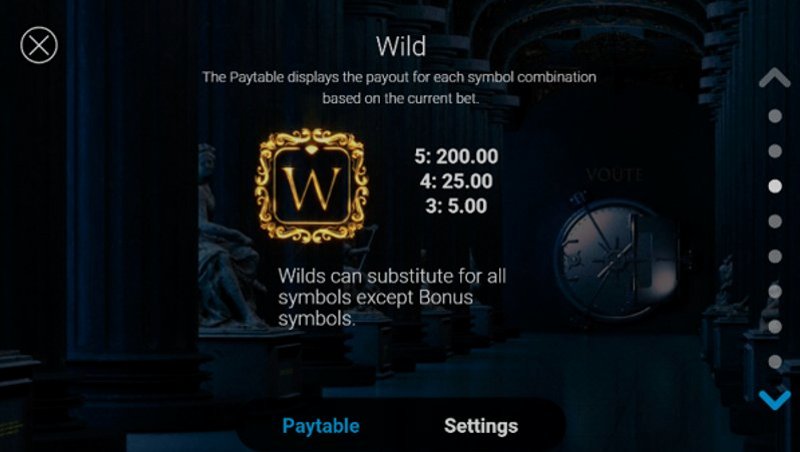
Task: Click the Wilds substitute description text
Action: tap(392, 297)
